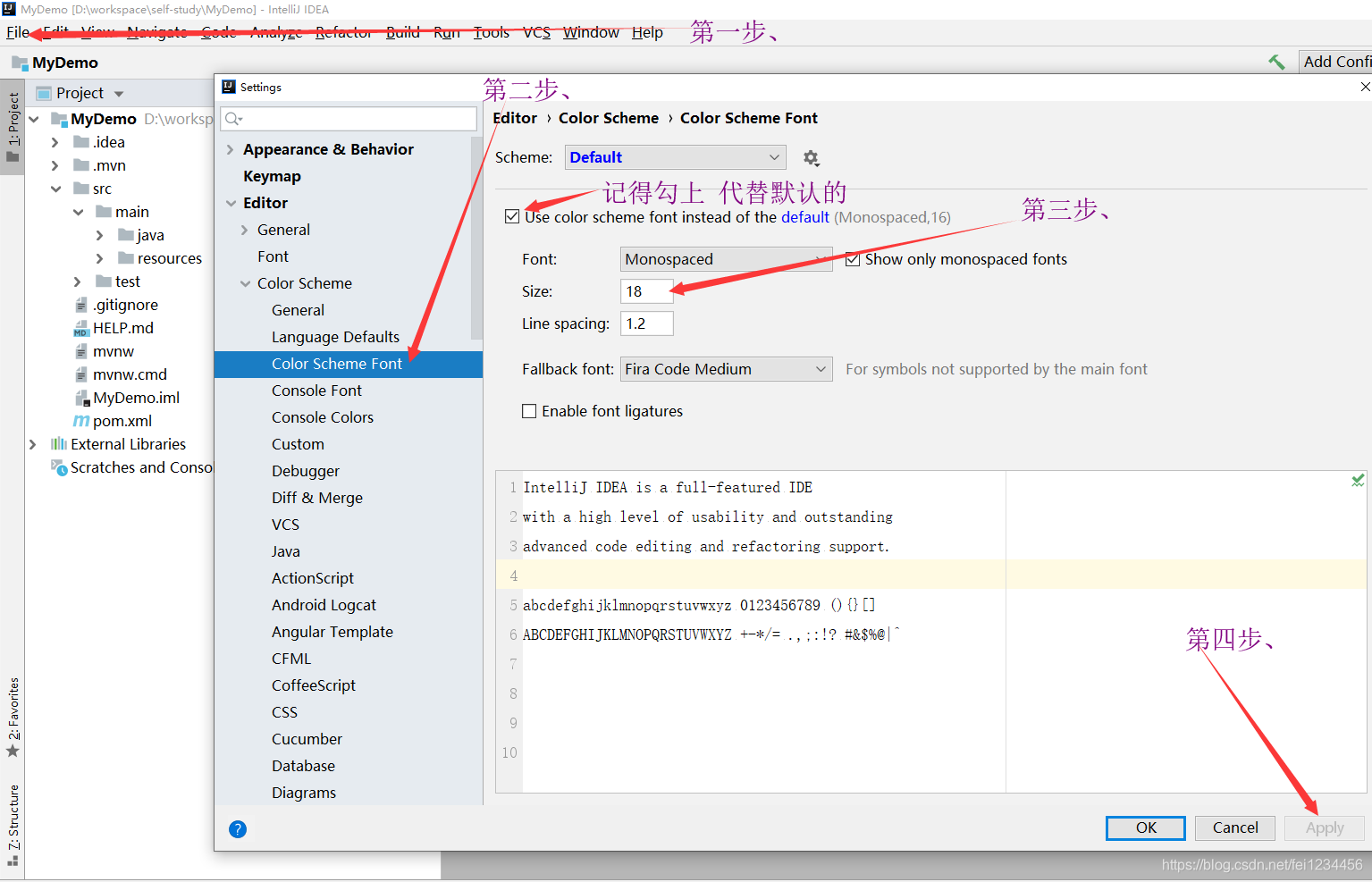Click the main folder icon
Screen dimensions: 1372x882
point(104,212)
